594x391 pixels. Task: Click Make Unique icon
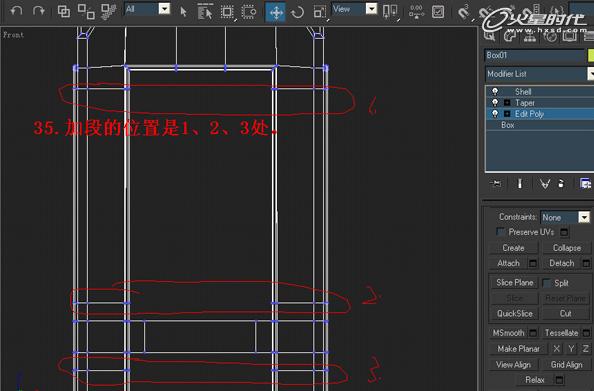[545, 184]
